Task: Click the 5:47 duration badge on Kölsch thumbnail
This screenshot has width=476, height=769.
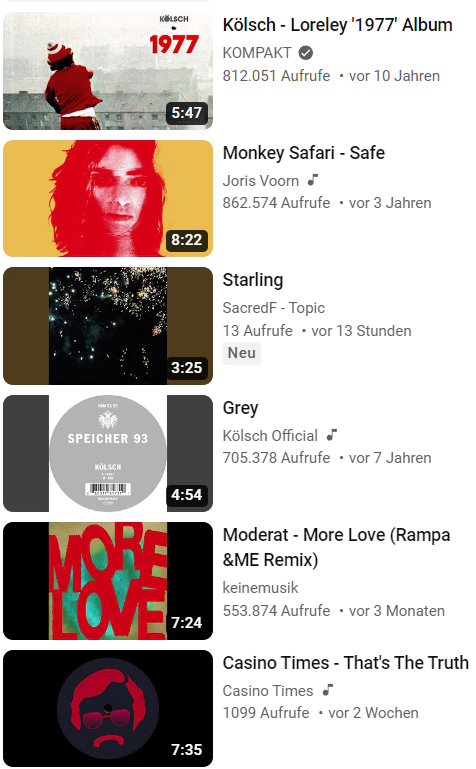Action: [186, 113]
